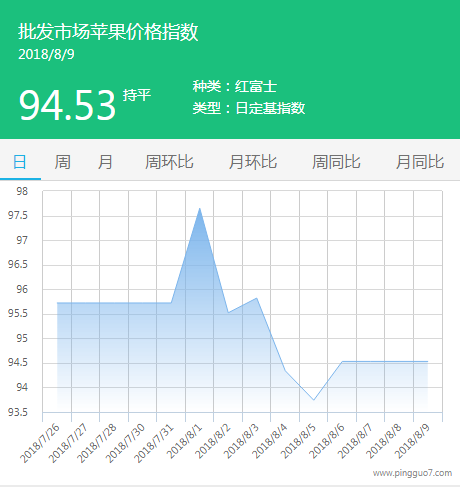This screenshot has width=460, height=487.
Task: Switch to the 周 (weekly) tab
Action: [x=63, y=162]
